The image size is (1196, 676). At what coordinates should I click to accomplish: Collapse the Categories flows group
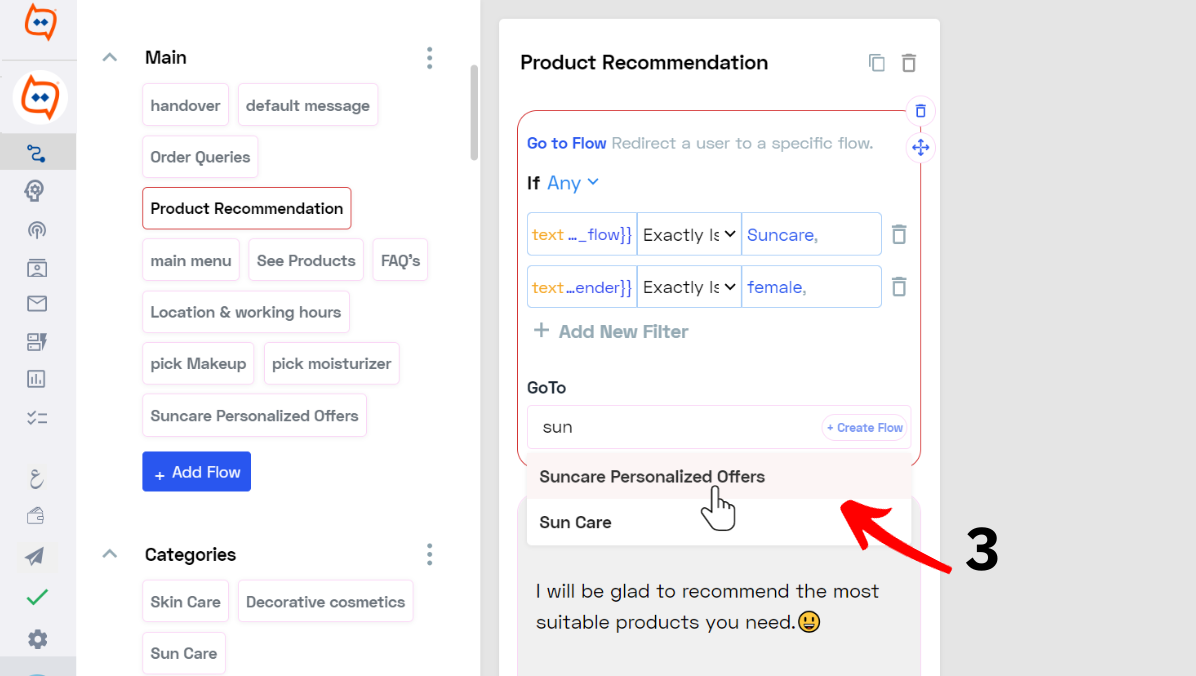[x=110, y=554]
